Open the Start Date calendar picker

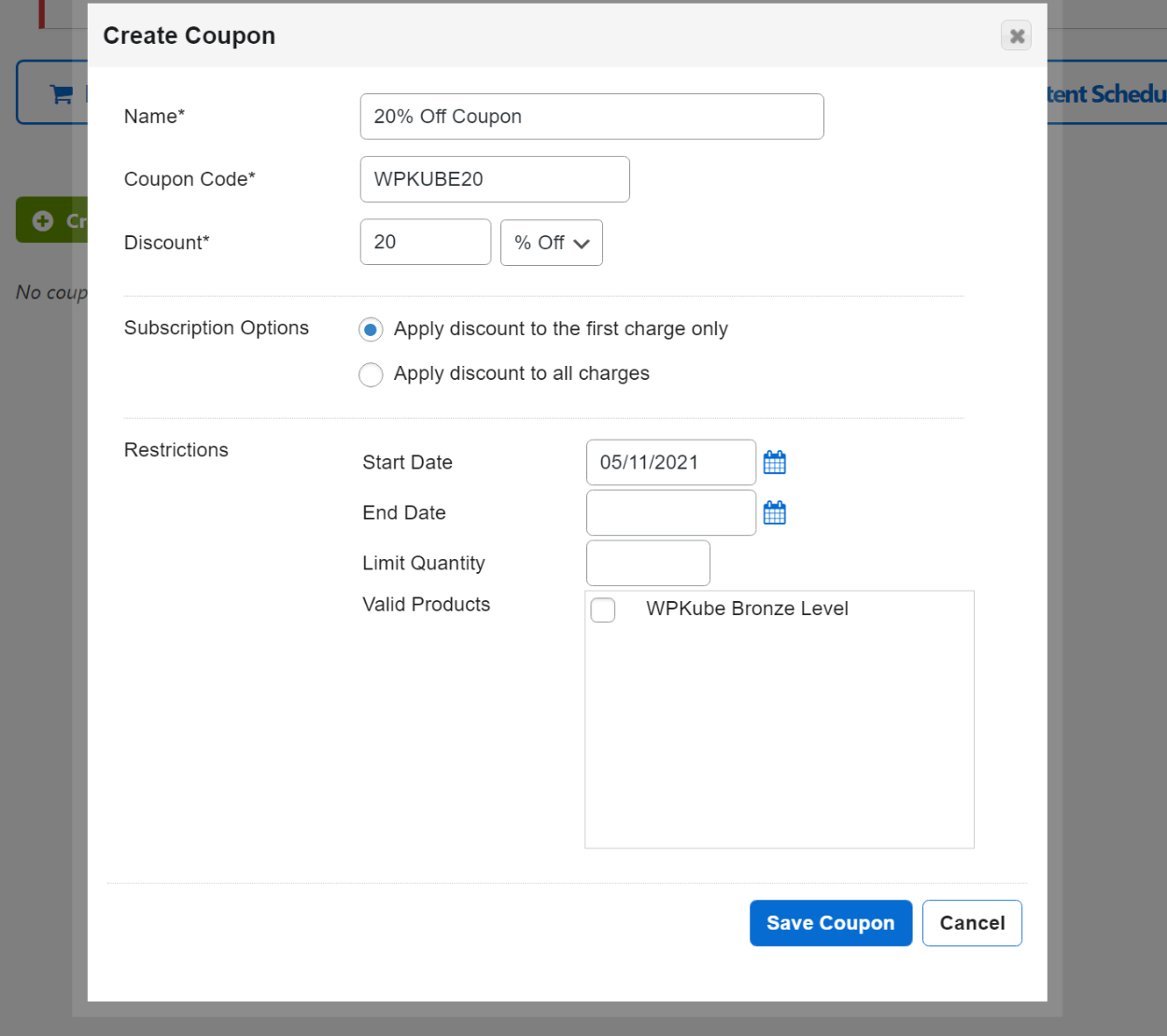point(775,462)
